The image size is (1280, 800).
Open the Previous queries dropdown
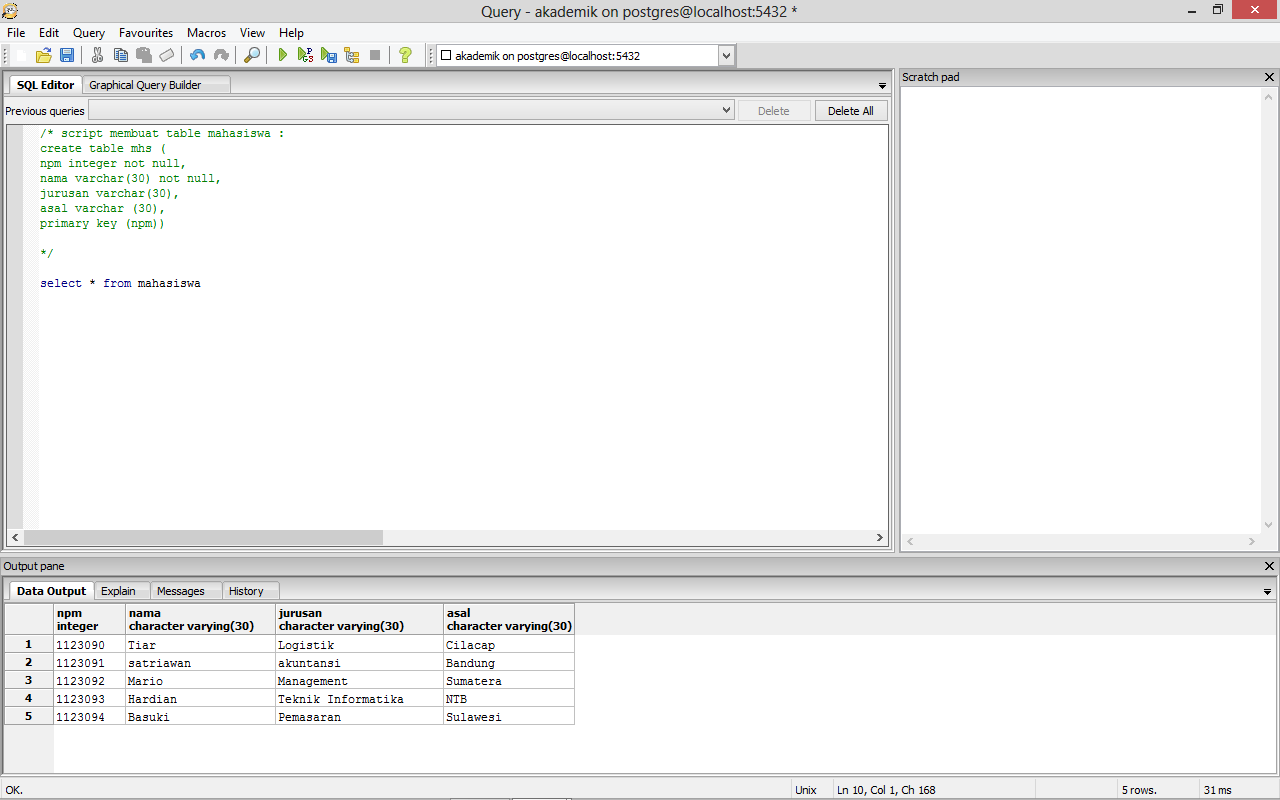click(727, 110)
